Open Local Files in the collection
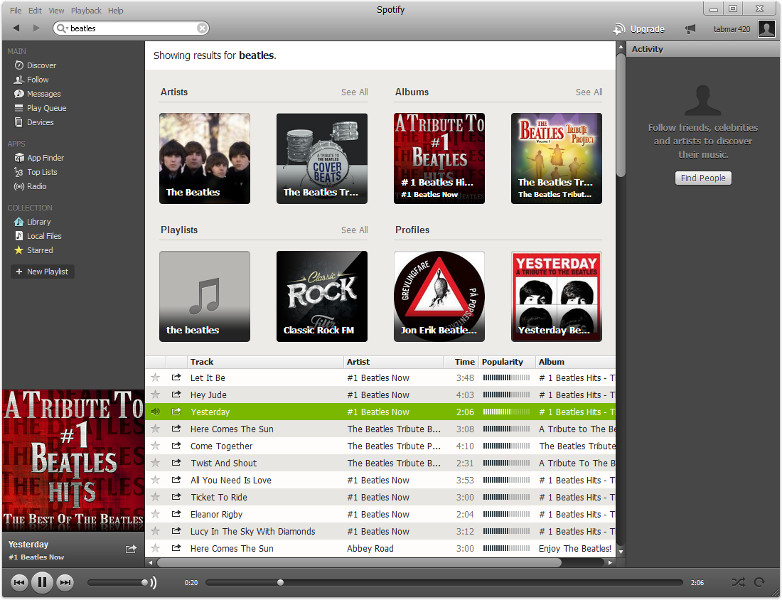782x600 pixels. [38, 236]
